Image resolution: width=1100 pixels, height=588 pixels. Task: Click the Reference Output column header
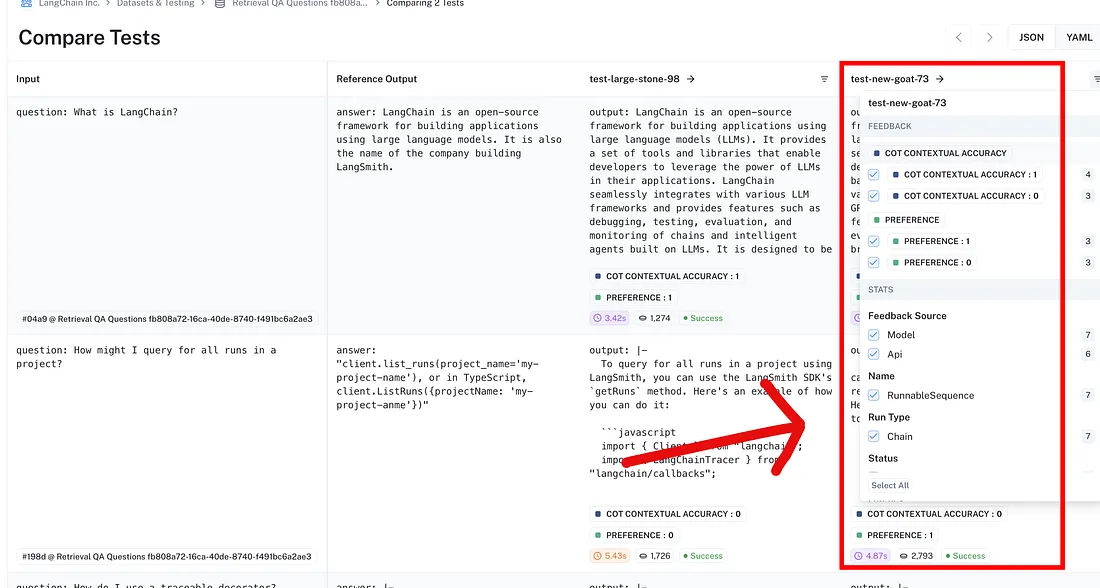click(x=377, y=79)
